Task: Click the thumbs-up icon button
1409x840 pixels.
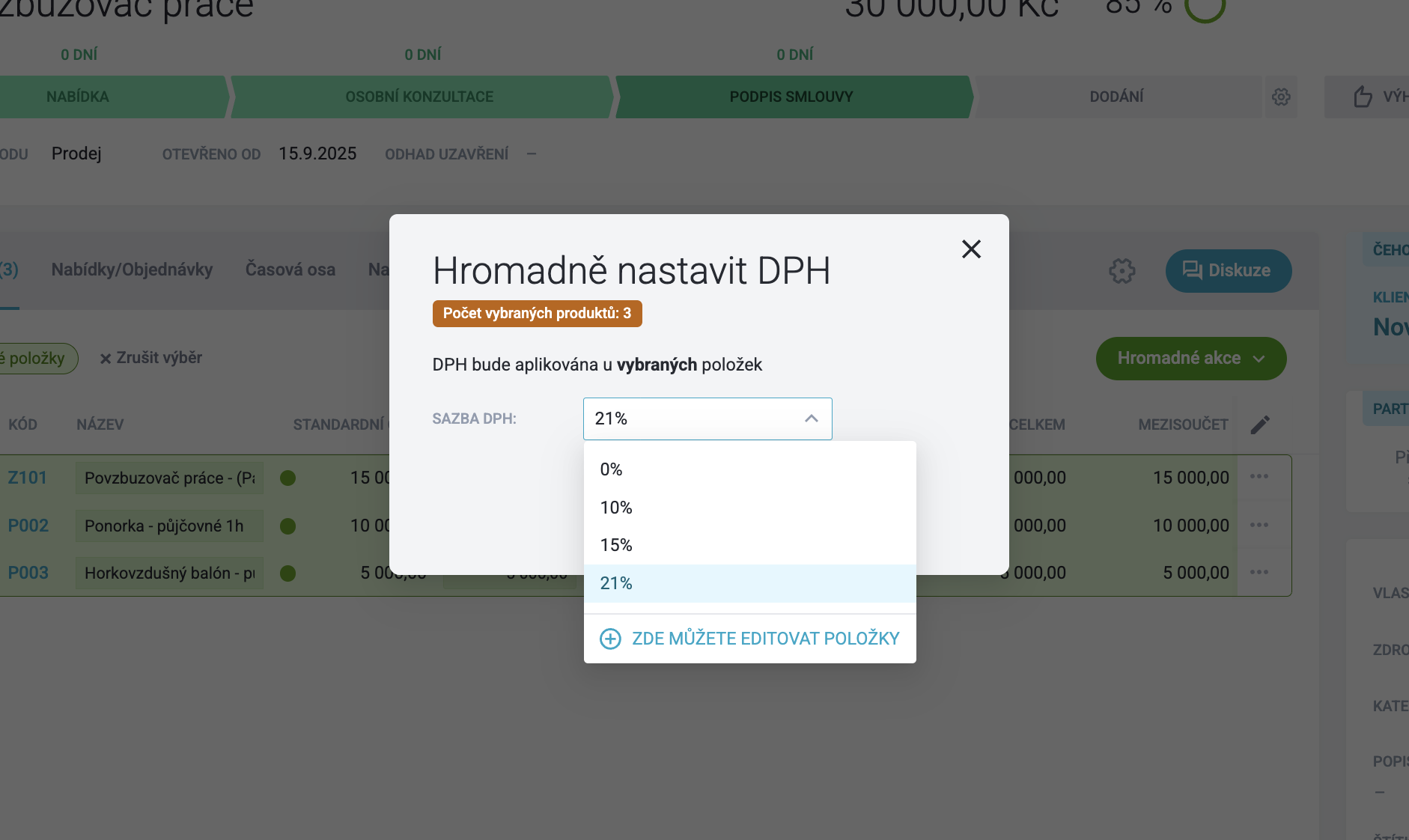Action: click(x=1363, y=97)
